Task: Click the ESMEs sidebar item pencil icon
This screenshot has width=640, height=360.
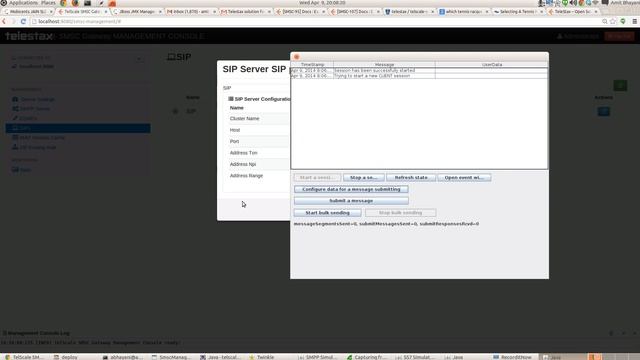Action: pos(15,118)
